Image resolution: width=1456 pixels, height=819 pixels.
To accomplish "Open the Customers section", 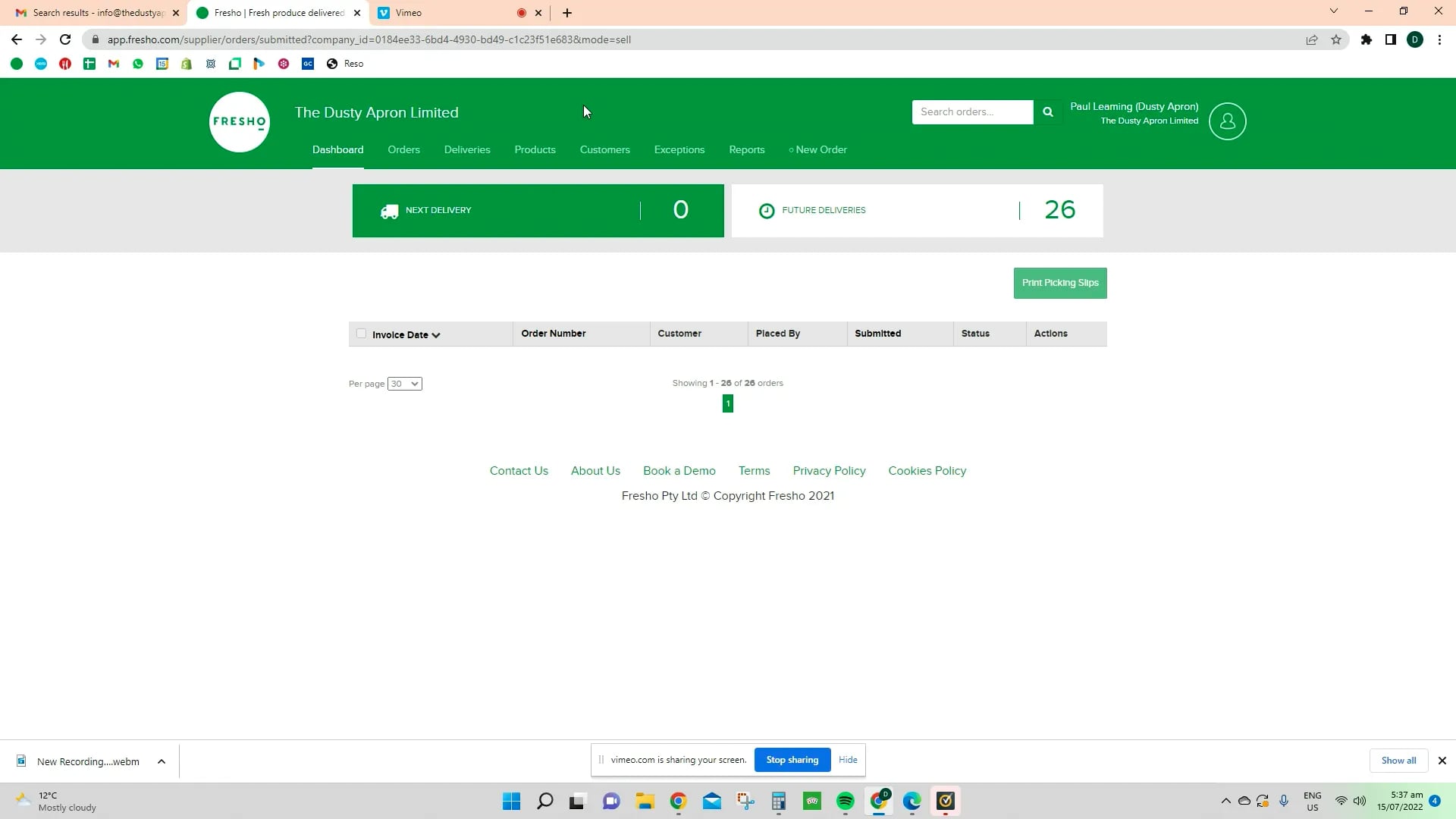I will click(x=604, y=149).
